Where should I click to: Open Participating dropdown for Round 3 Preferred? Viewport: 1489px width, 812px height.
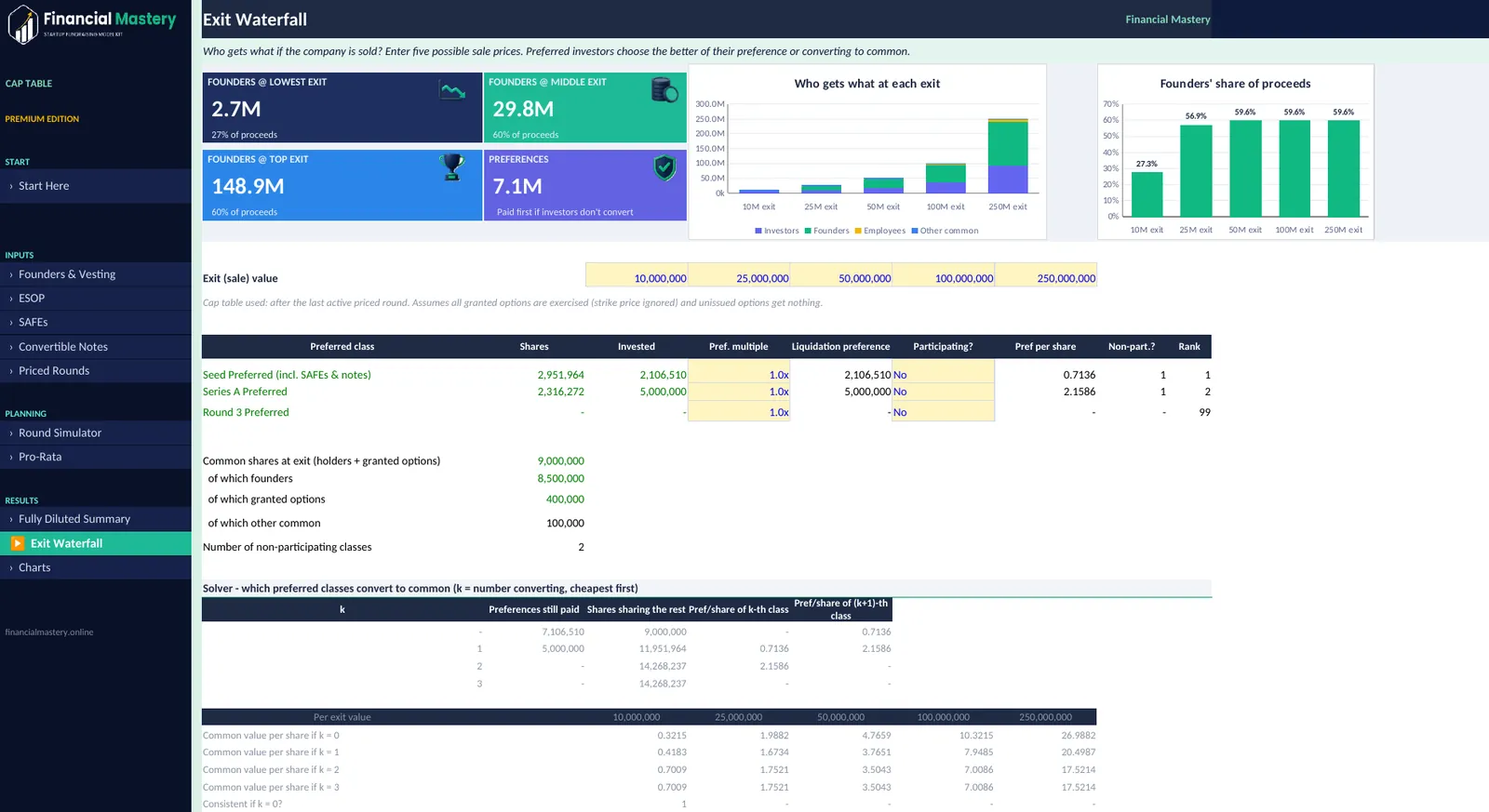[944, 412]
